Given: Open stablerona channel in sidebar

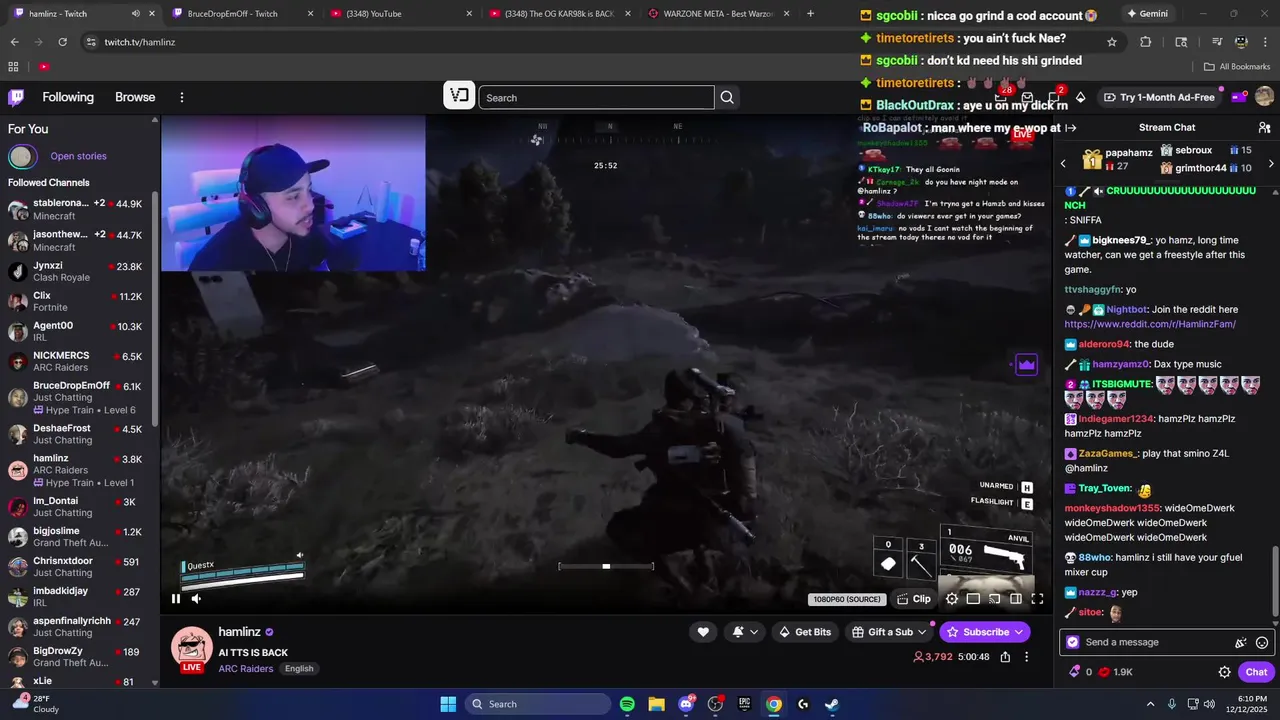Looking at the screenshot, I should [x=78, y=209].
